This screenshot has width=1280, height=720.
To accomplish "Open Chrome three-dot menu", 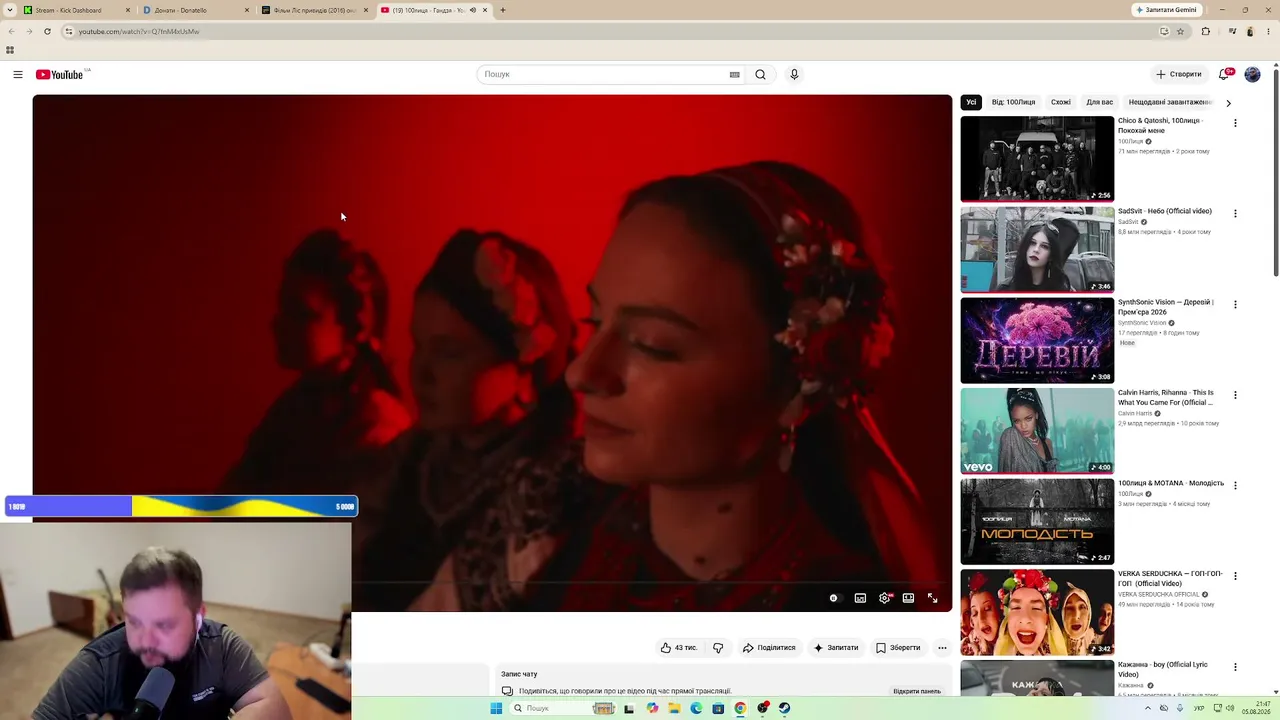I will click(x=1268, y=31).
